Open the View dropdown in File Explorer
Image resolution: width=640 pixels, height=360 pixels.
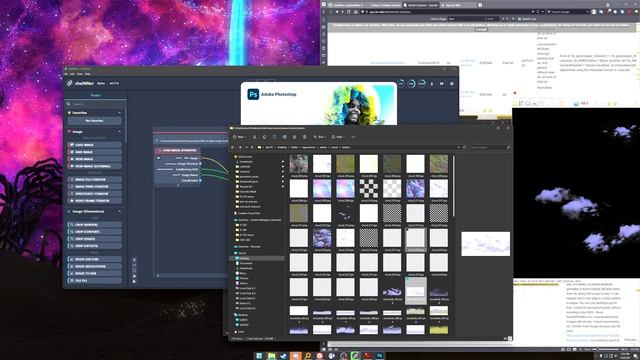[x=338, y=137]
